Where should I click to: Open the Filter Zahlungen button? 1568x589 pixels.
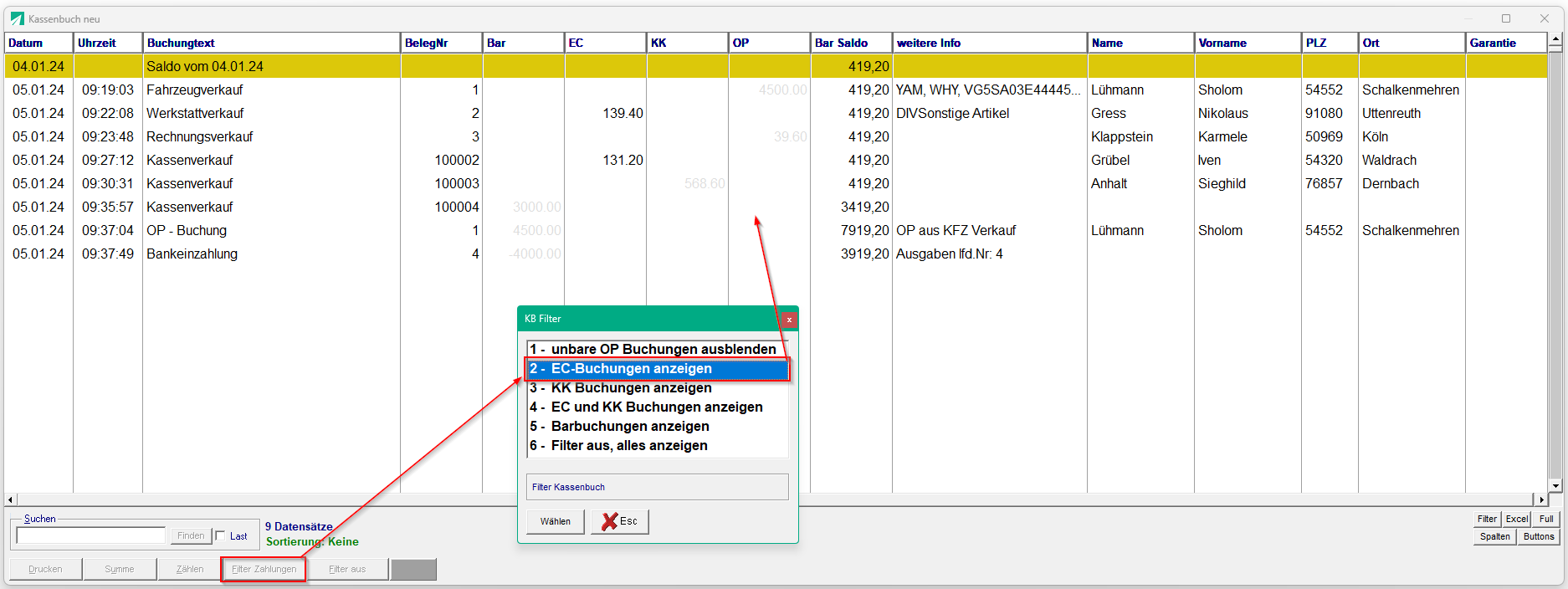[x=264, y=569]
